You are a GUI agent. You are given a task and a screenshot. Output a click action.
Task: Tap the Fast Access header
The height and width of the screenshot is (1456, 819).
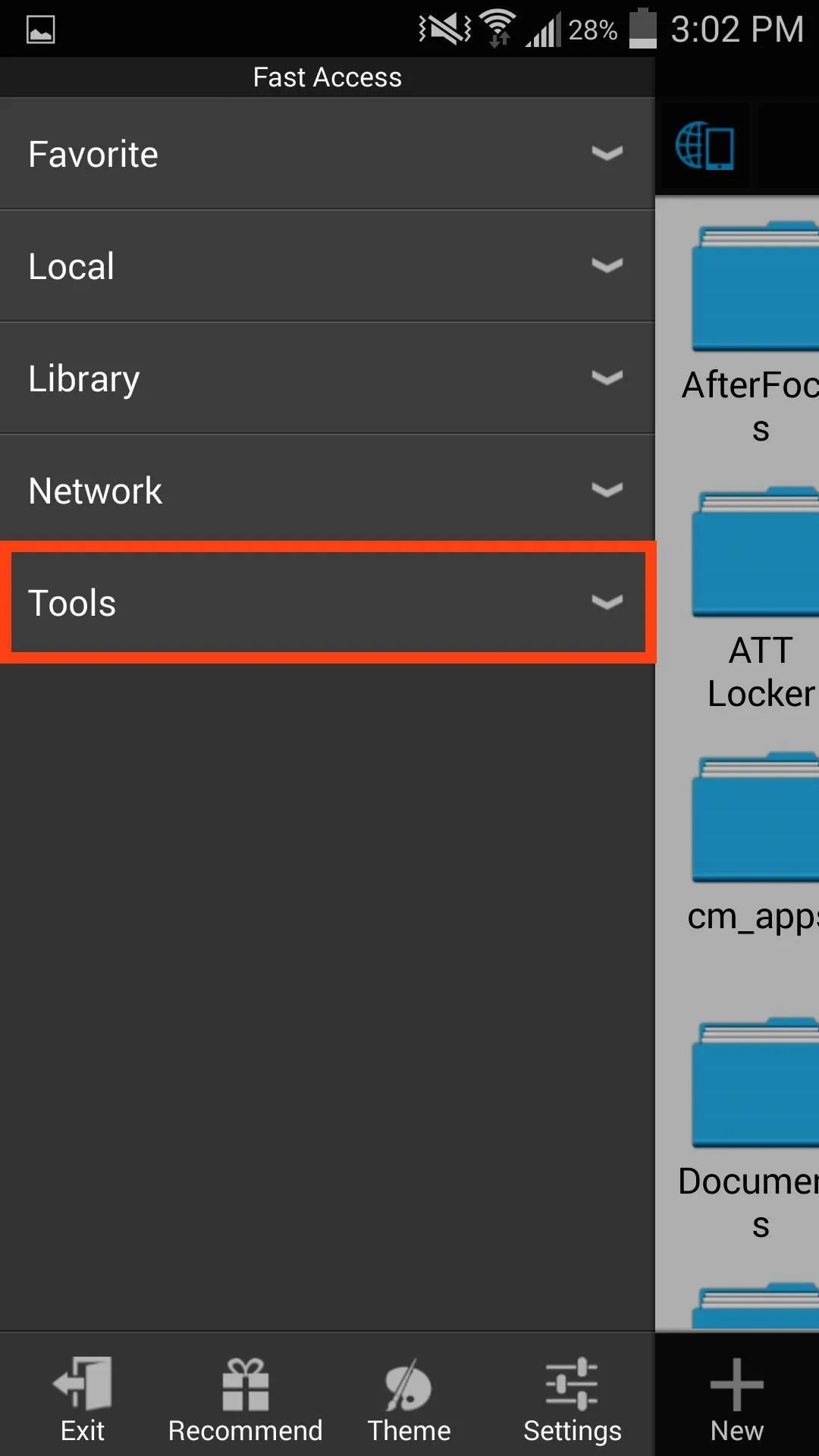tap(328, 77)
